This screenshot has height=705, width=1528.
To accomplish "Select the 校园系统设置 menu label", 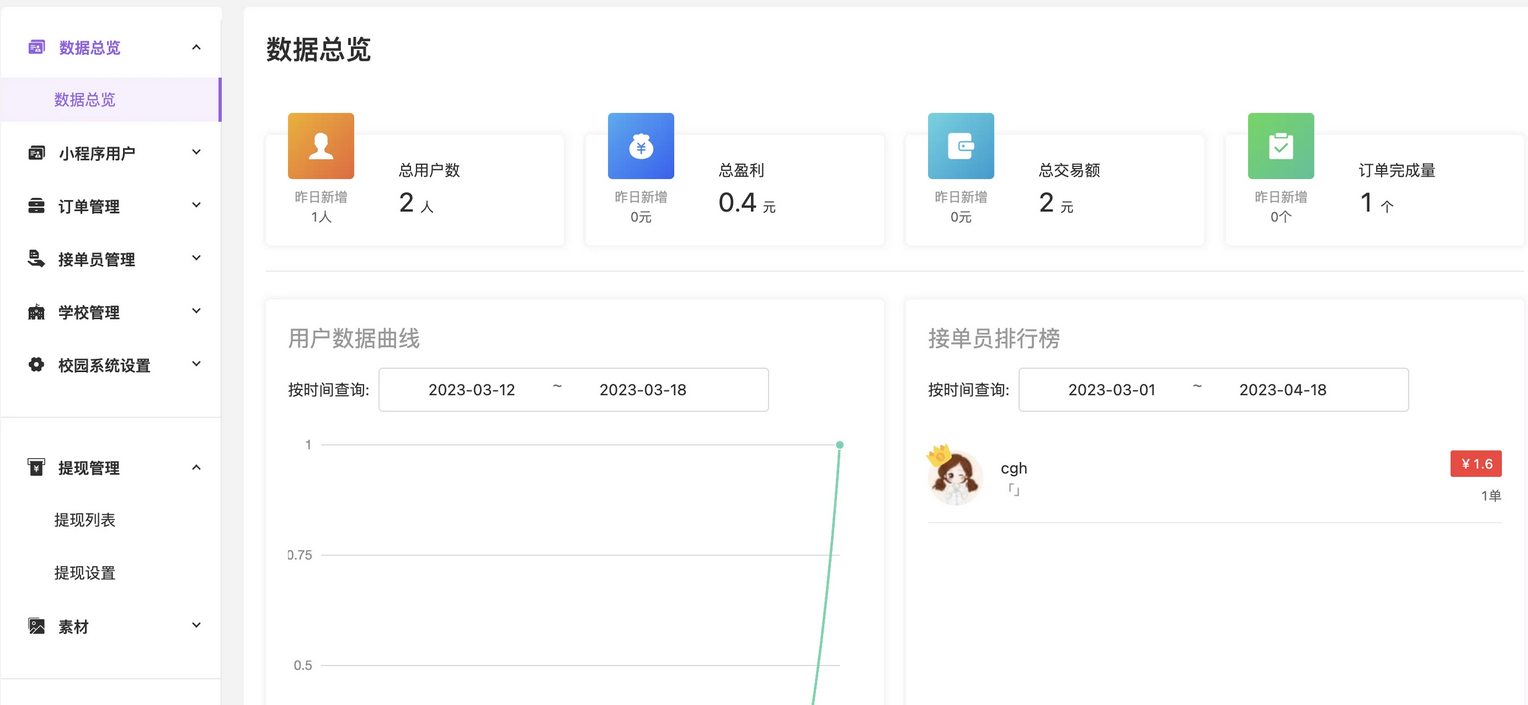I will coord(104,365).
